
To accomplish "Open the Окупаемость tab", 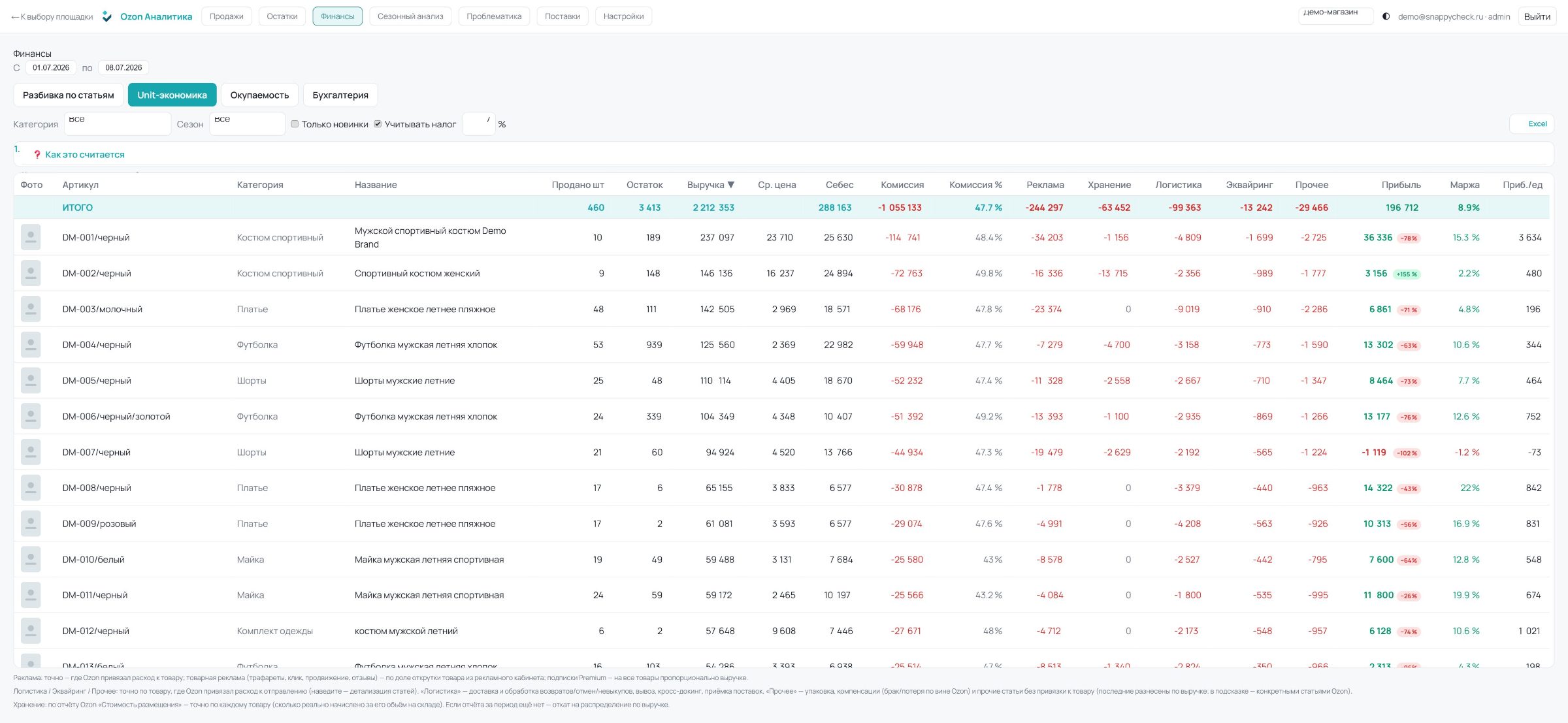I will coord(259,95).
